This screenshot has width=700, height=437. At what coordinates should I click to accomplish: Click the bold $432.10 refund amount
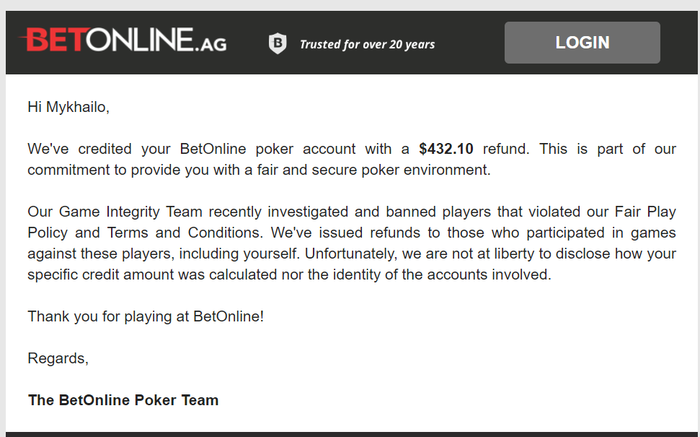[447, 149]
